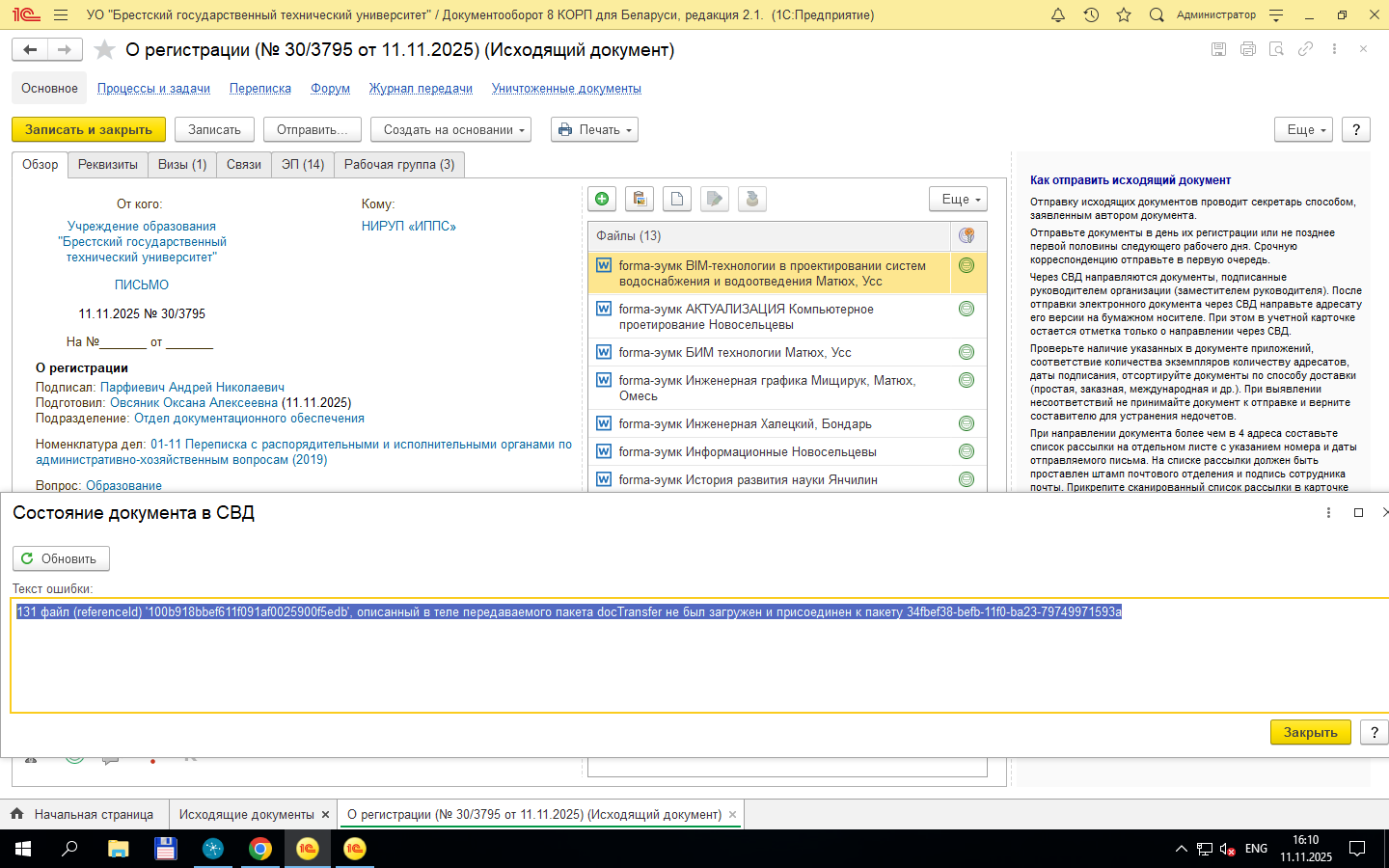
Task: Open the history clock icon
Action: pyautogui.click(x=1091, y=14)
